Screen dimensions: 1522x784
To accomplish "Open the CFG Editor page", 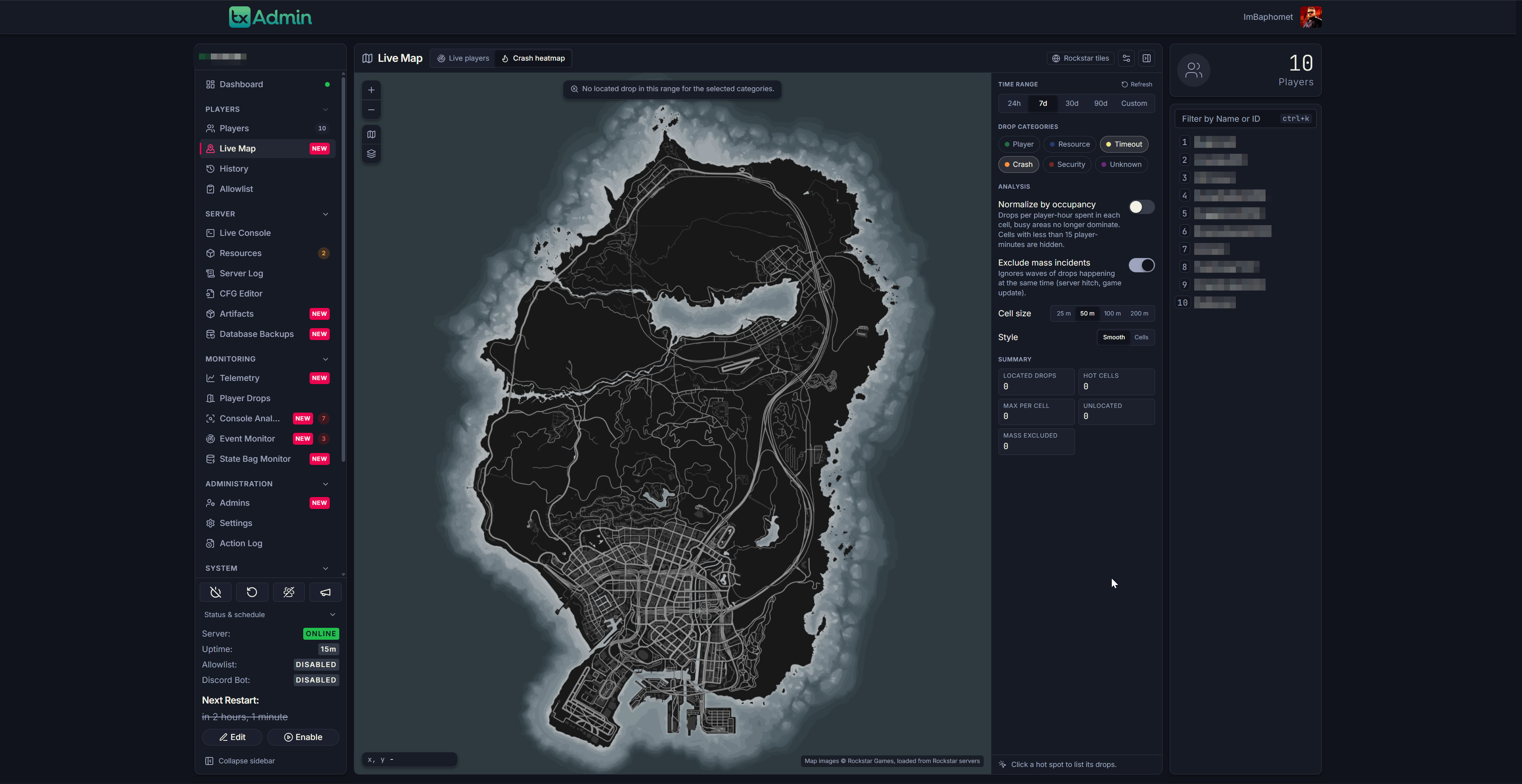I will [x=268, y=294].
